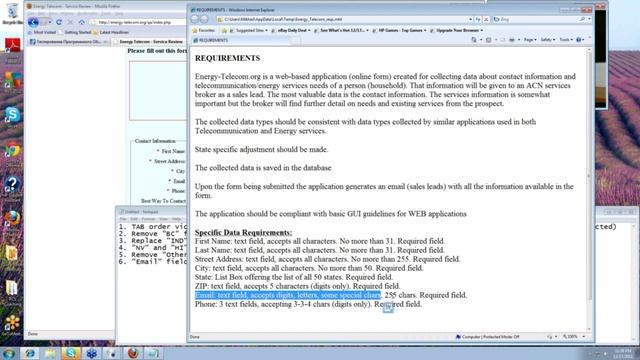
Task: Switch to the Cyrillic-titled Facebook tab in Firefox
Action: (69, 42)
